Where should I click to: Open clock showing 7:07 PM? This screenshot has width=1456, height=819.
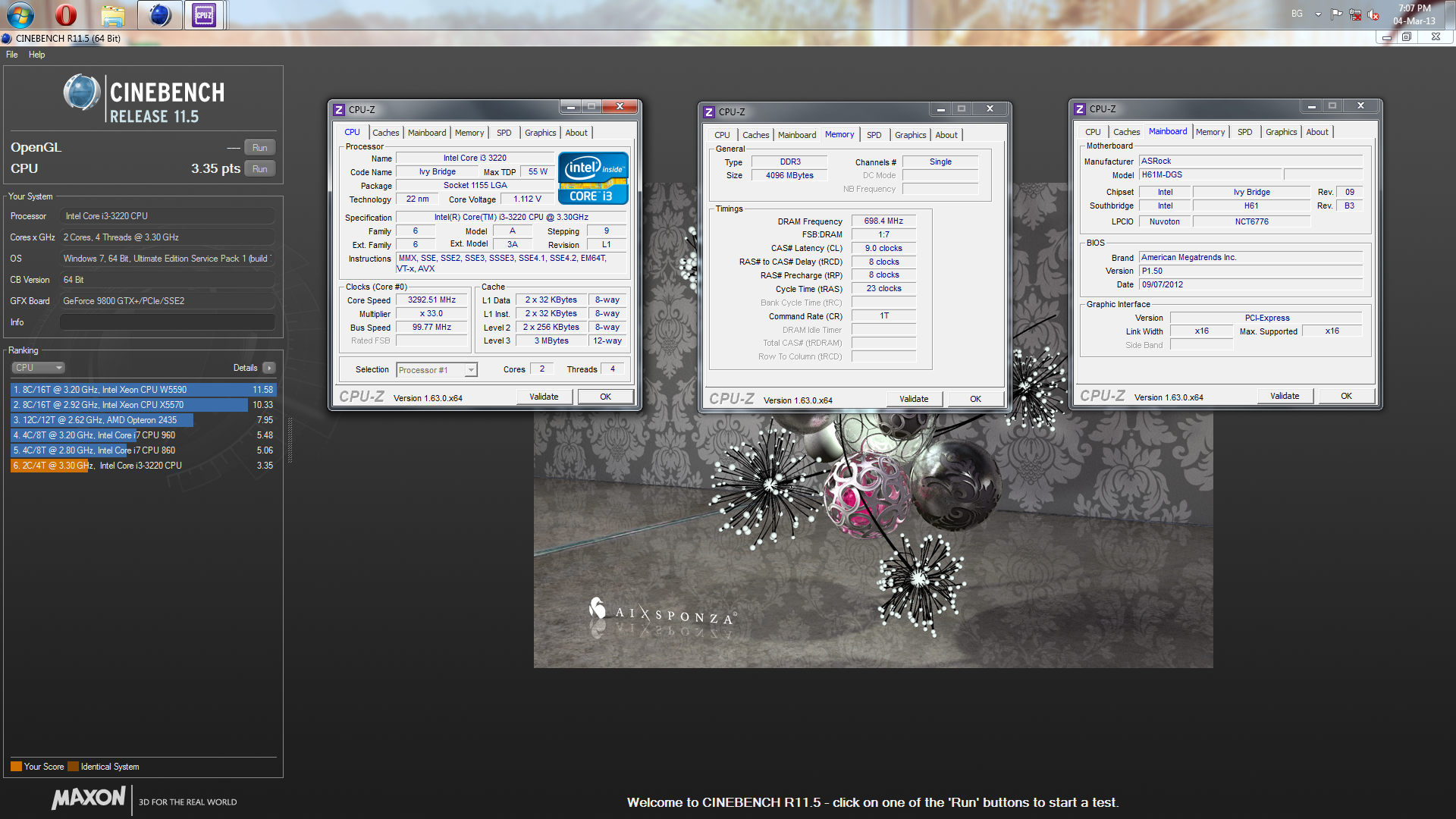[1414, 14]
